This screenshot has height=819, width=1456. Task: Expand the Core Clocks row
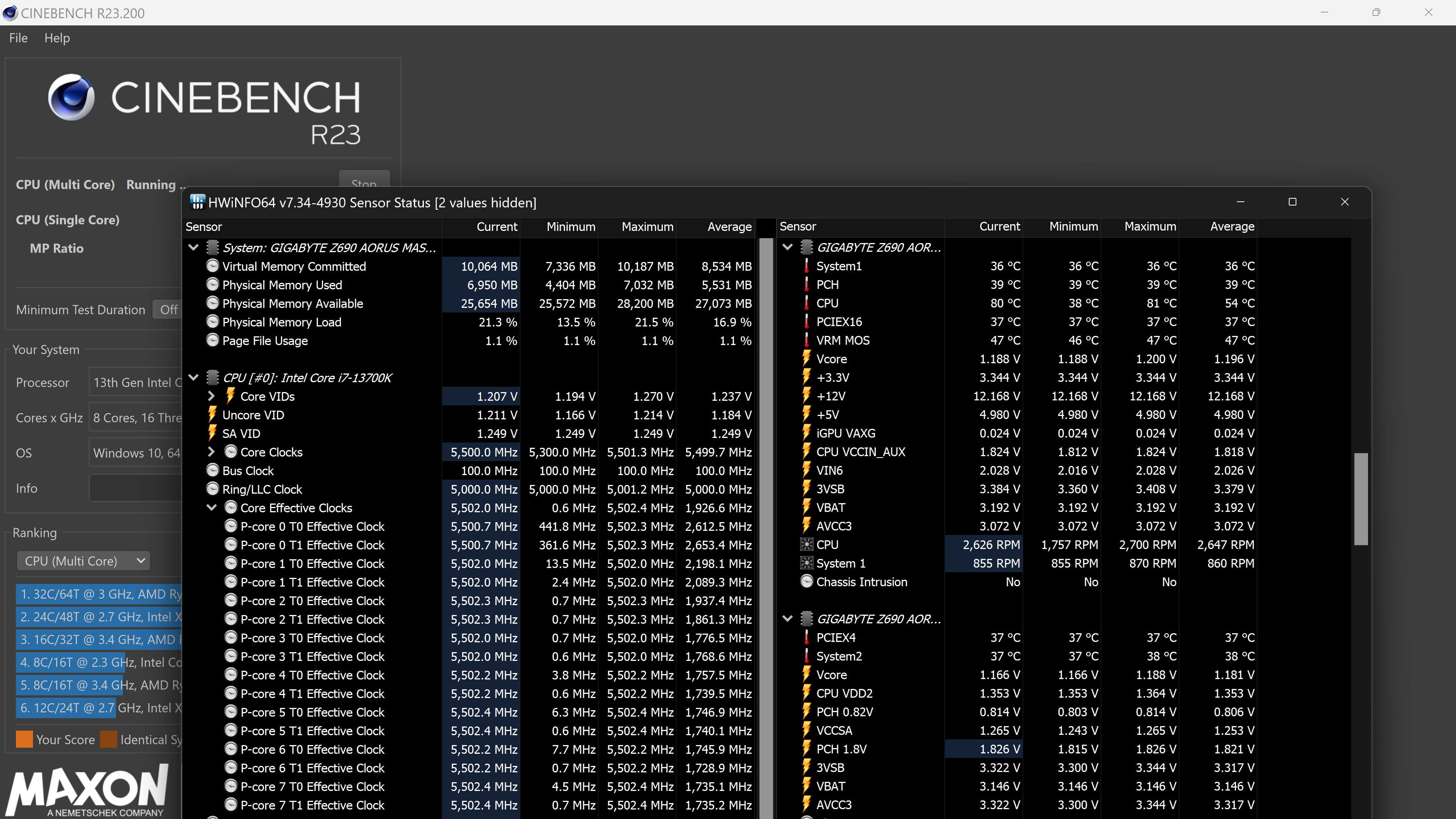pos(212,452)
